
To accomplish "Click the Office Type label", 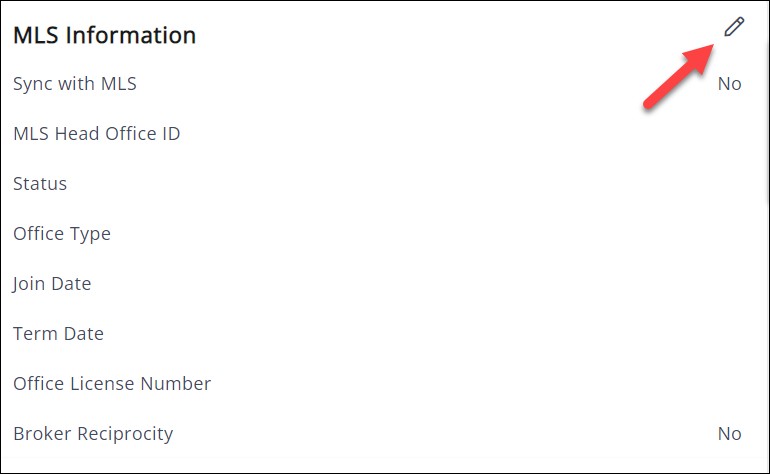I will 62,234.
